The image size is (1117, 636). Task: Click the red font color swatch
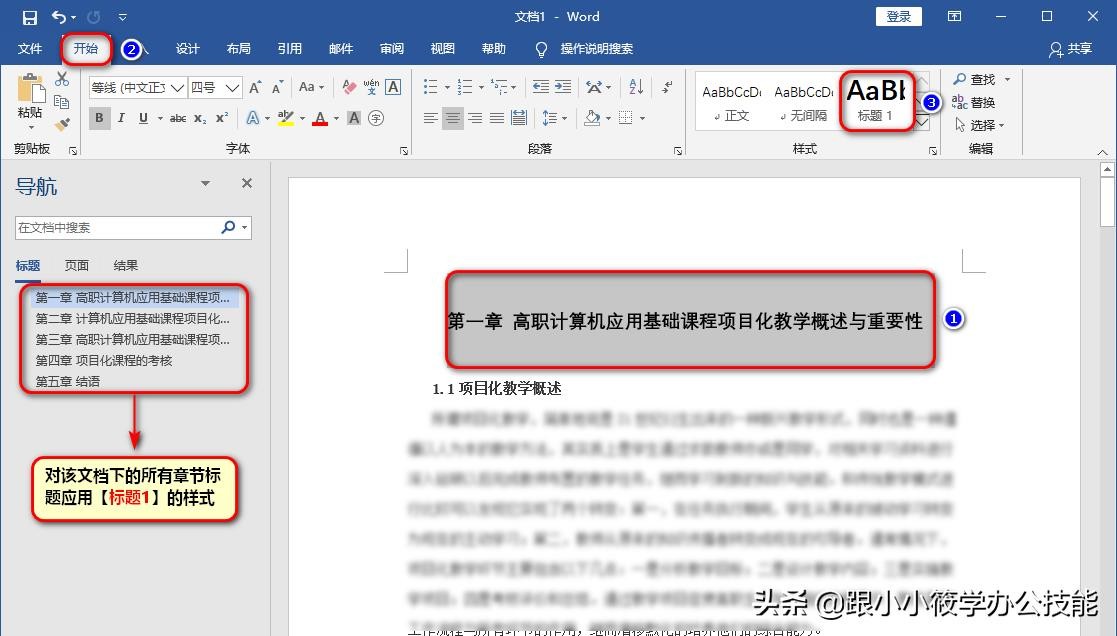point(320,118)
